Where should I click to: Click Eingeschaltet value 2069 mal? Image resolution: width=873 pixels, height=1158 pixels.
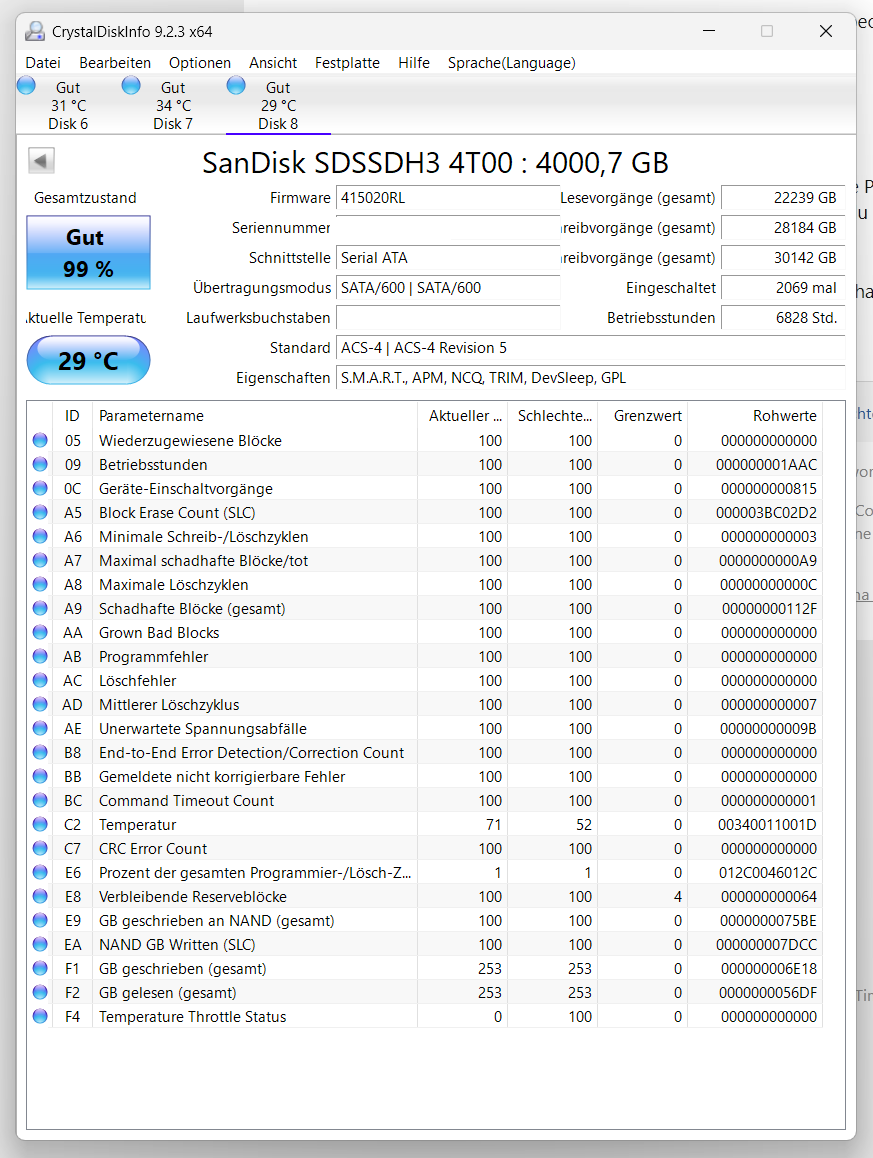(x=783, y=288)
